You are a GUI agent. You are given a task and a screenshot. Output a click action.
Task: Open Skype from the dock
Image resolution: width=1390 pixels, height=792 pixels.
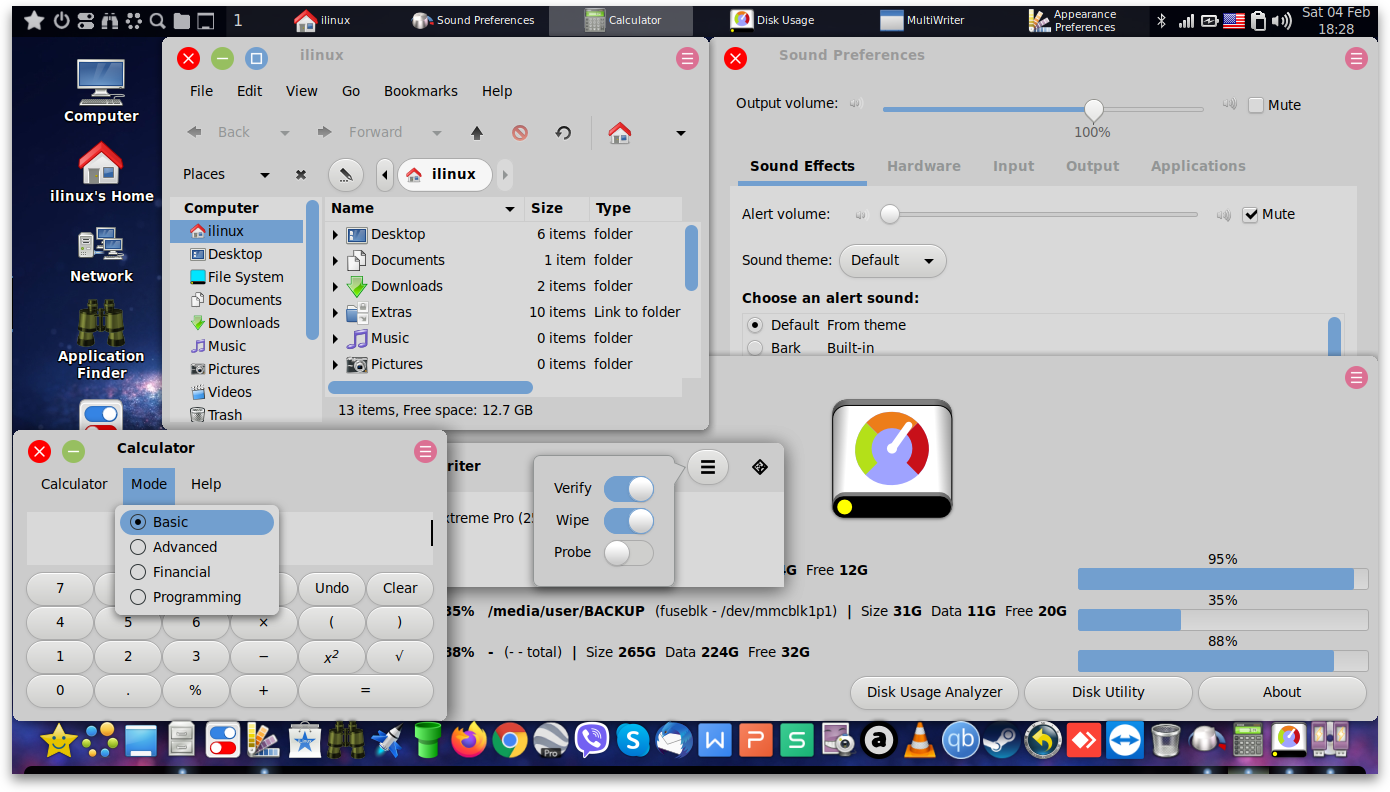633,741
